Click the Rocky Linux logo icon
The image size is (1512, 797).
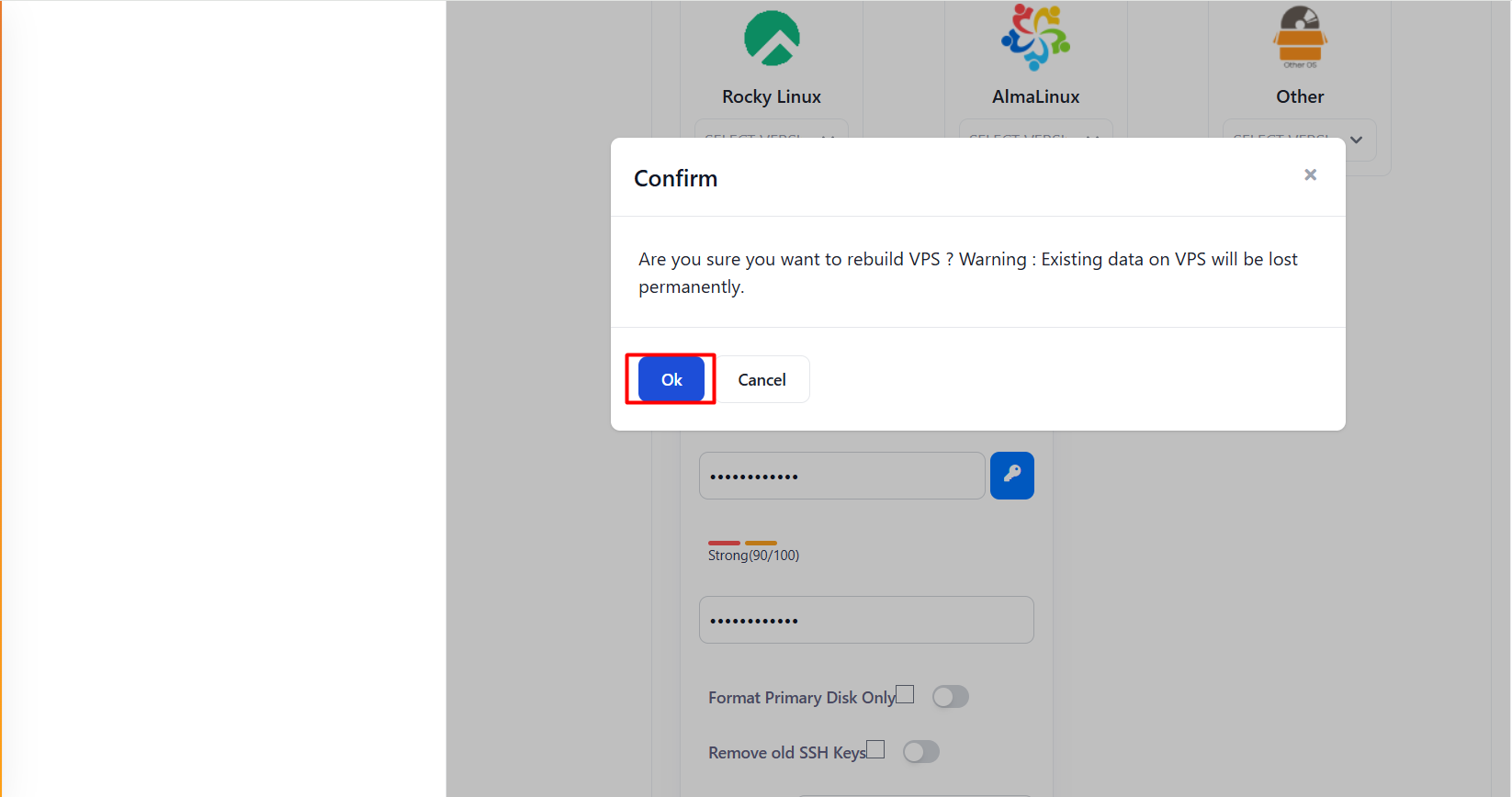coord(772,39)
